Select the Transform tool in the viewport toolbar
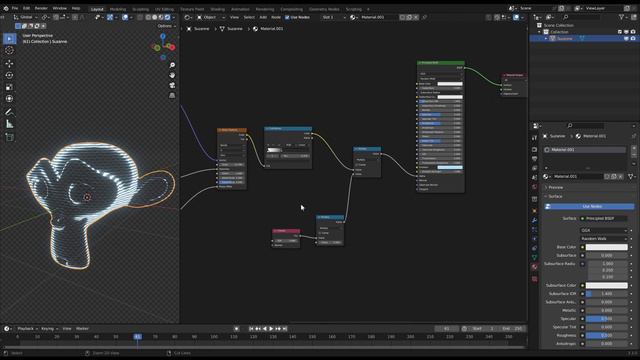Image resolution: width=640 pixels, height=360 pixels. tap(9, 99)
